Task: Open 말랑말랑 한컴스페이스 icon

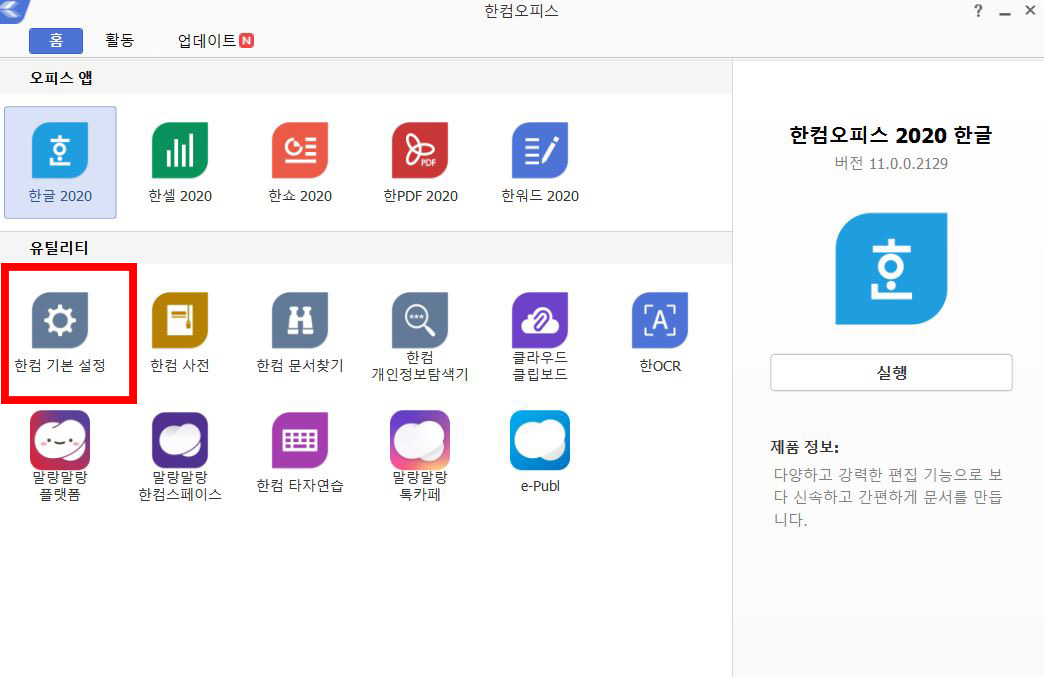Action: [180, 440]
